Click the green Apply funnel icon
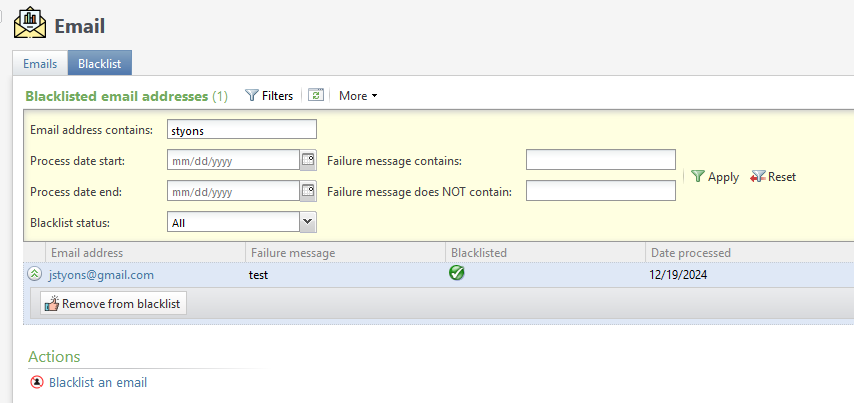854x403 pixels. [698, 176]
